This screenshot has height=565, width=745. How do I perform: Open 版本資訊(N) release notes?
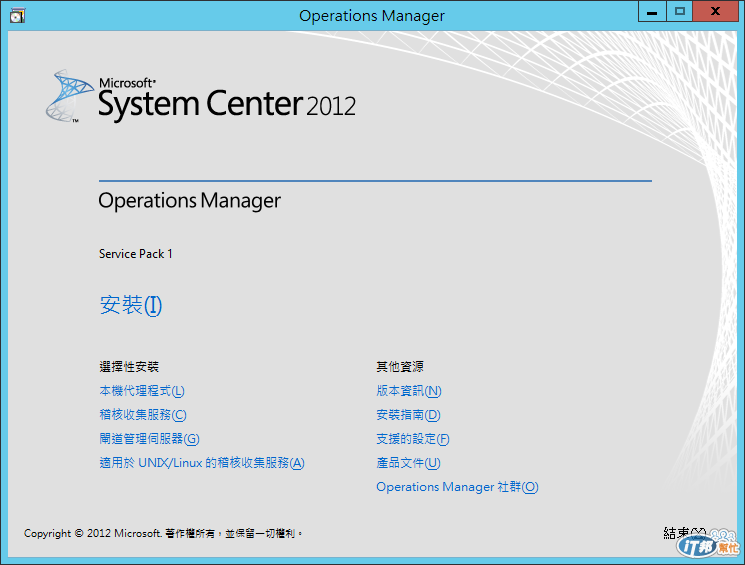409,391
